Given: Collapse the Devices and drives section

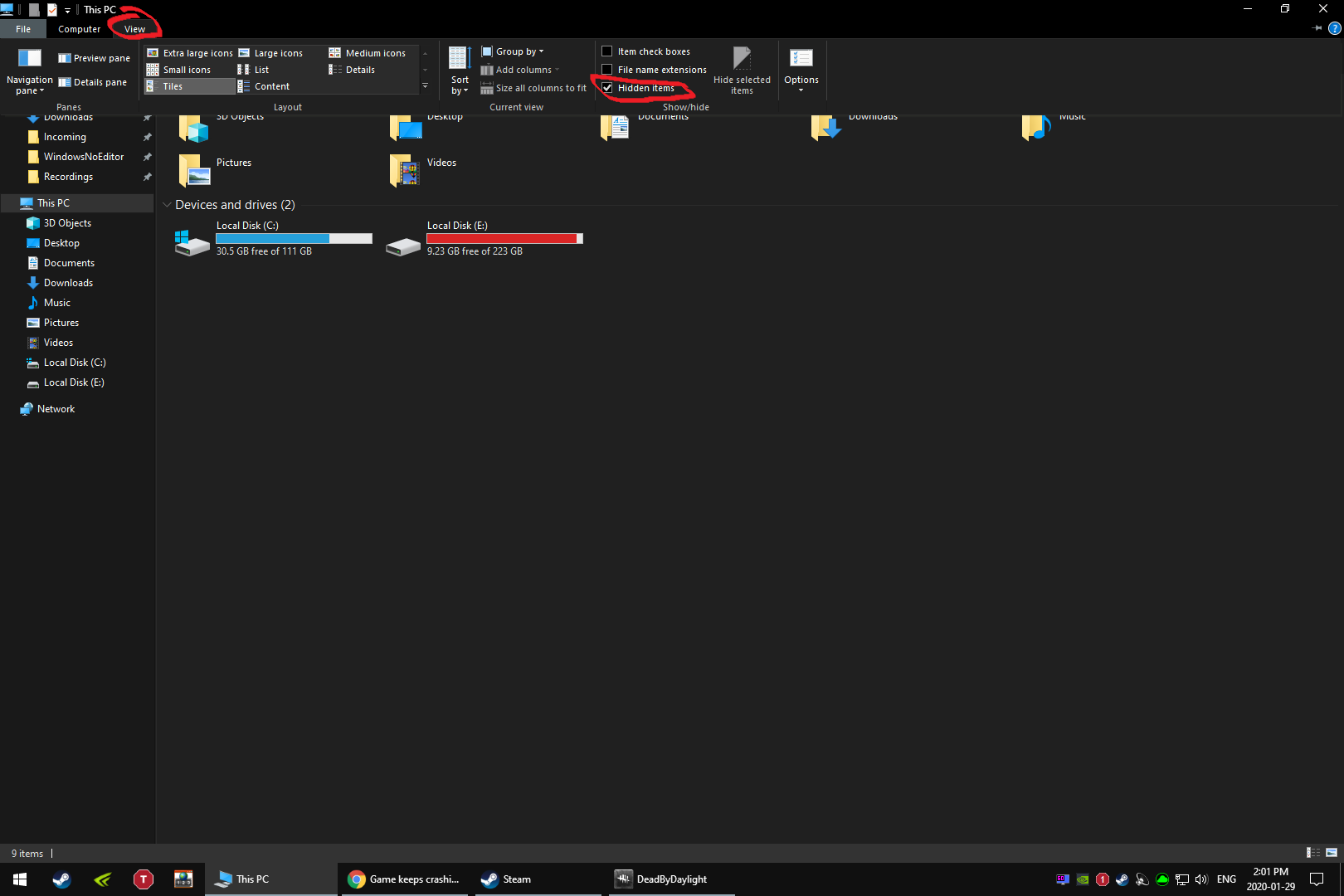Looking at the screenshot, I should point(167,205).
